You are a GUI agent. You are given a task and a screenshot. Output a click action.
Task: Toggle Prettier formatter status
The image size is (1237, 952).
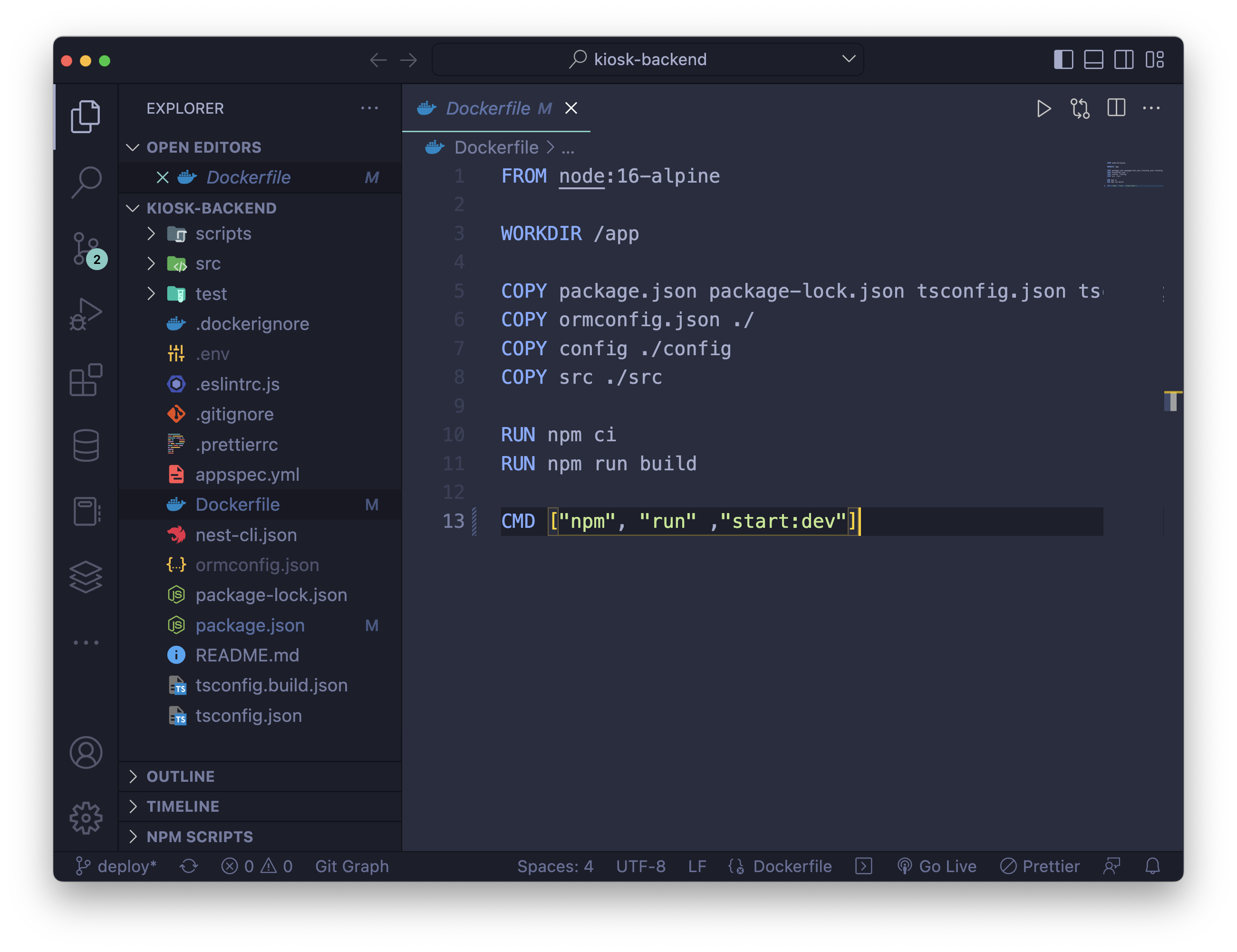1040,866
